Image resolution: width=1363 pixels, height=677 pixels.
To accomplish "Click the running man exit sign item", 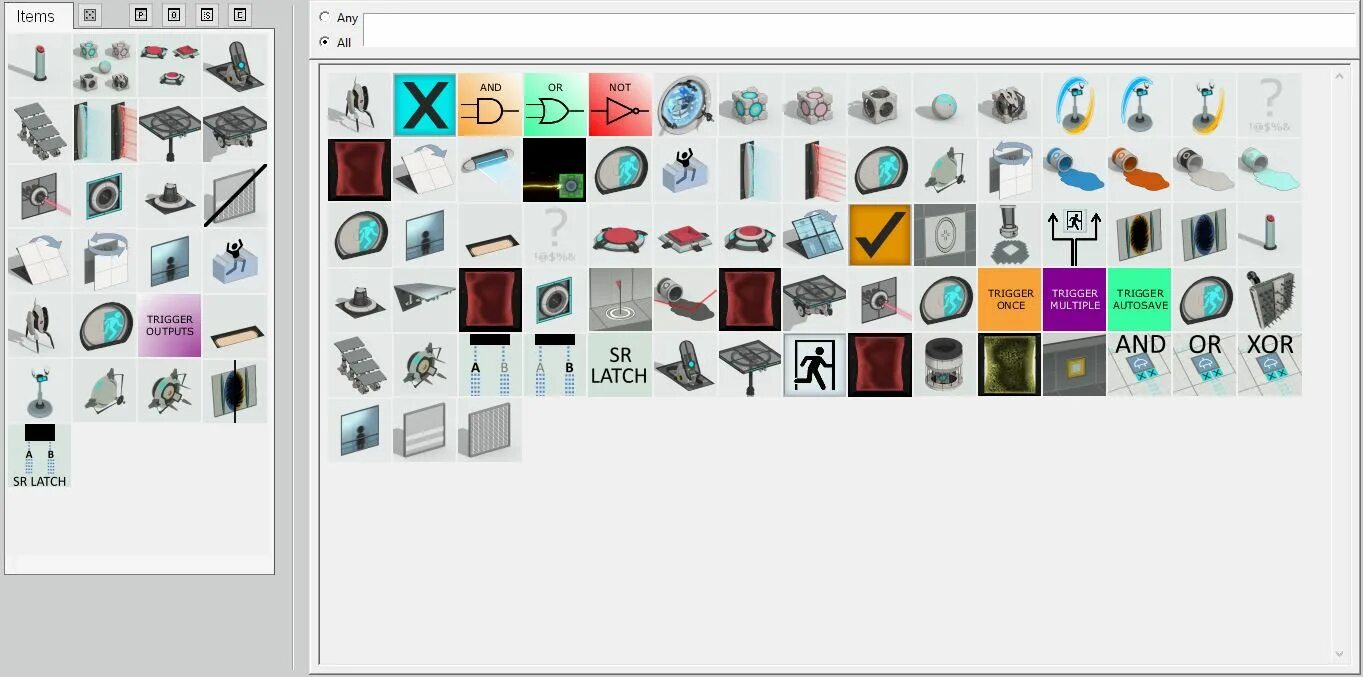I will coord(815,365).
